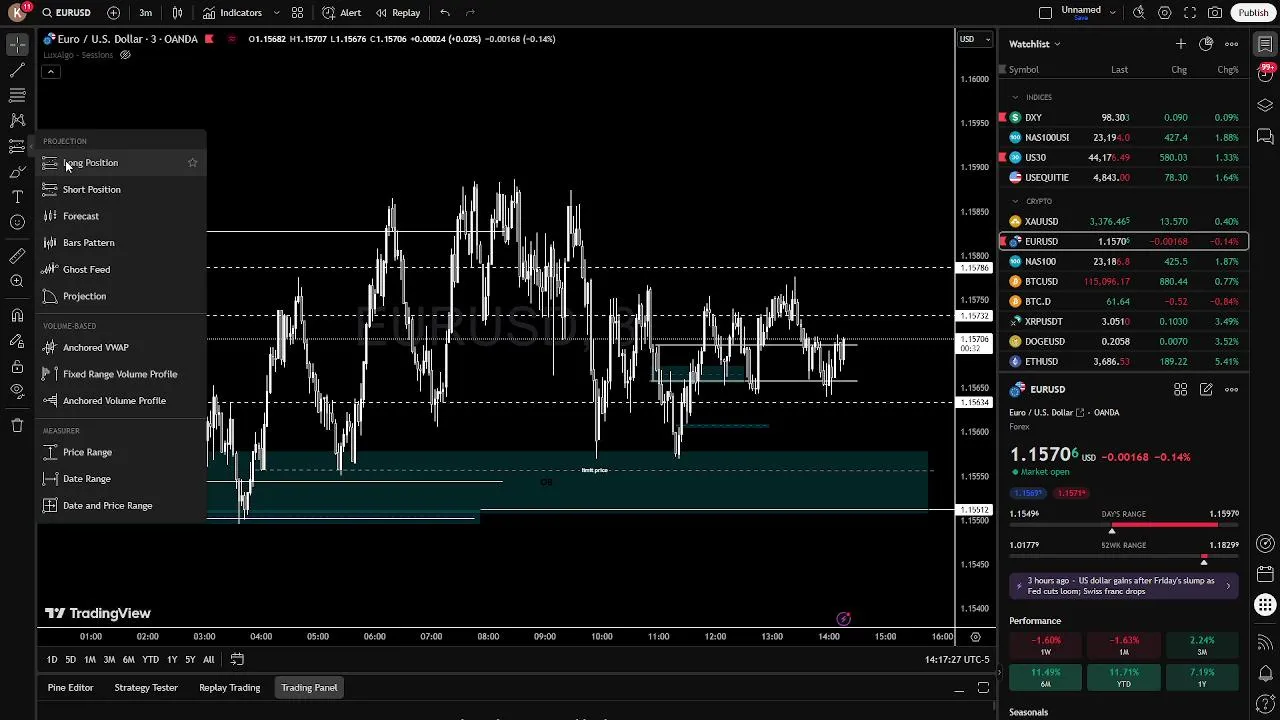This screenshot has height=720, width=1280.
Task: Add a symbol to compare with plus icon
Action: (113, 13)
